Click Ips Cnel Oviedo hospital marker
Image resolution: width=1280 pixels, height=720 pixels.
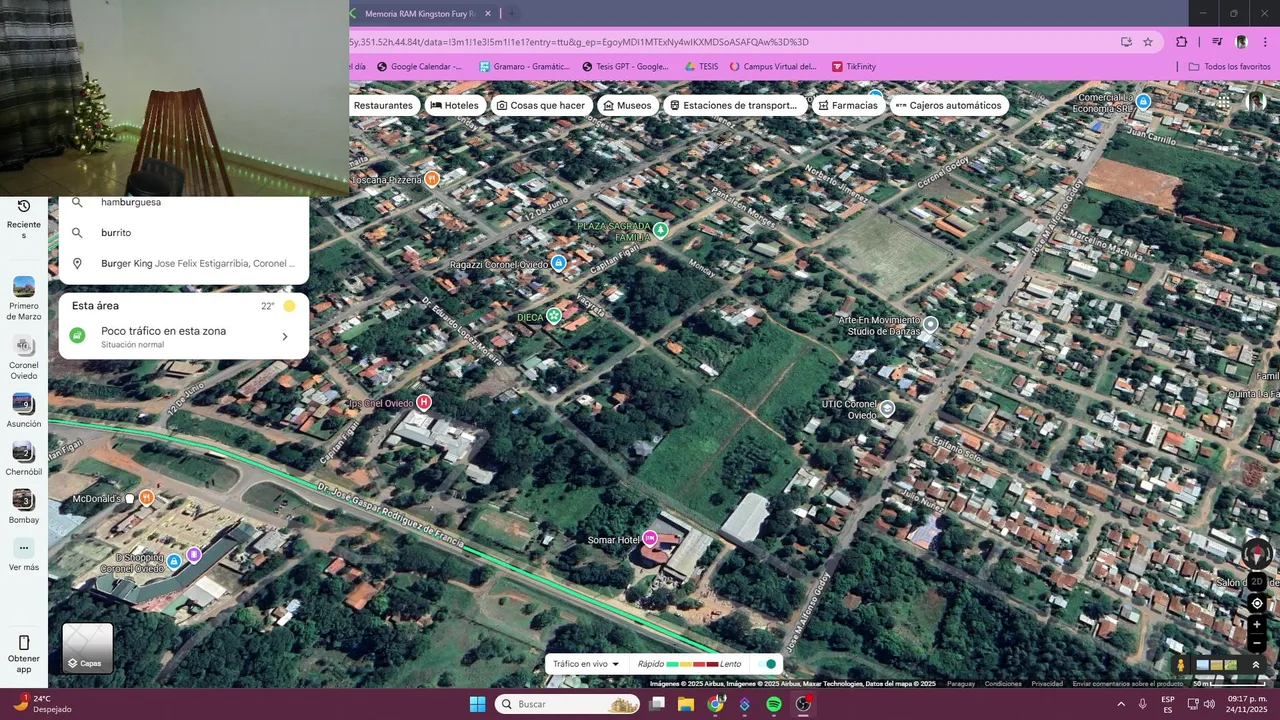(x=423, y=402)
